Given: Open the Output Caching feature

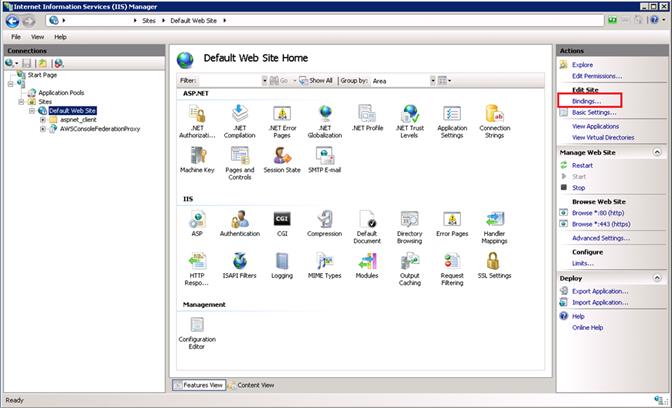Looking at the screenshot, I should (x=409, y=269).
